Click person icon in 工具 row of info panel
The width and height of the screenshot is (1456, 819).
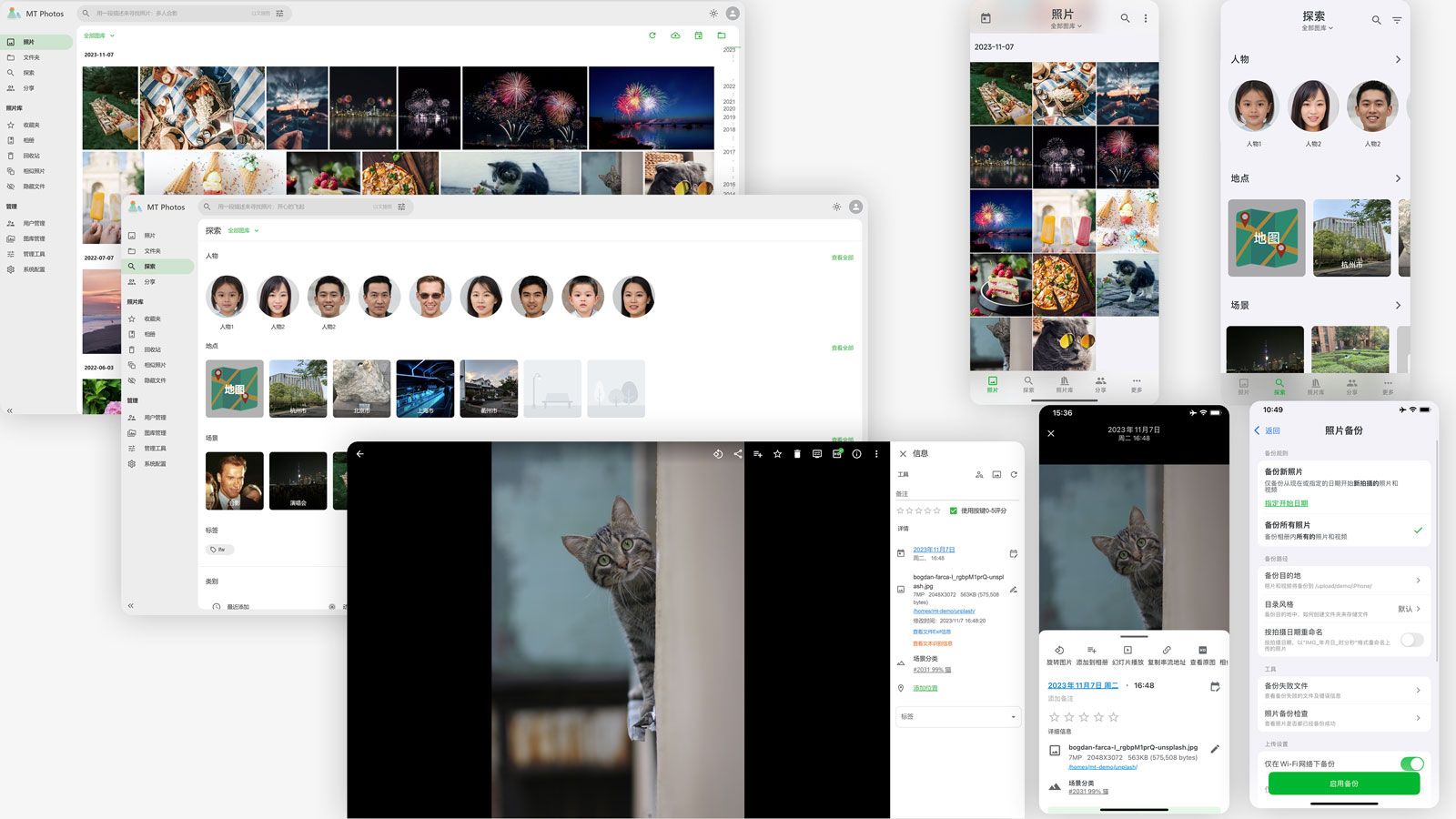pyautogui.click(x=979, y=474)
